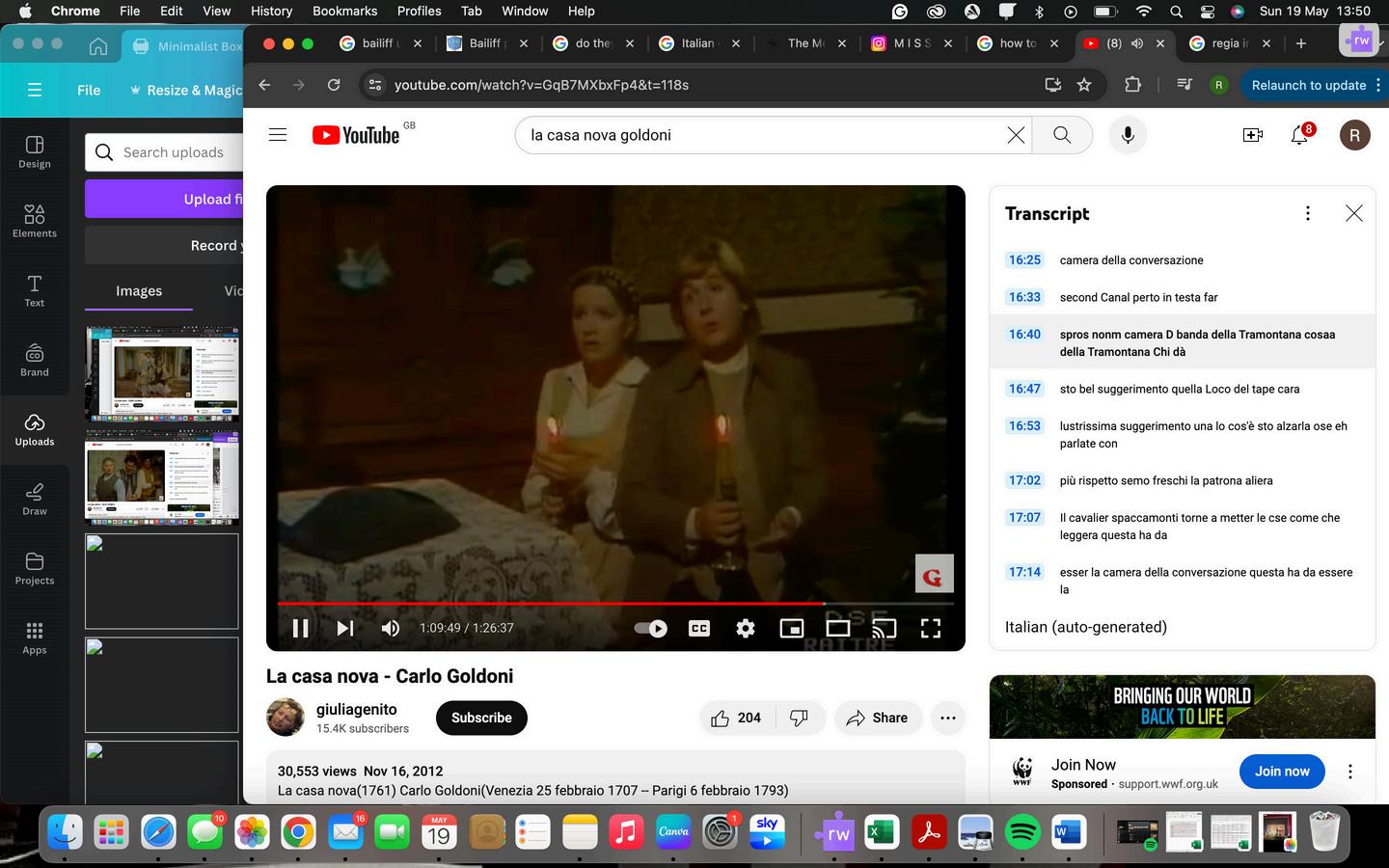The width and height of the screenshot is (1389, 868).
Task: Open transcript options three-dot menu
Action: pos(1308,213)
